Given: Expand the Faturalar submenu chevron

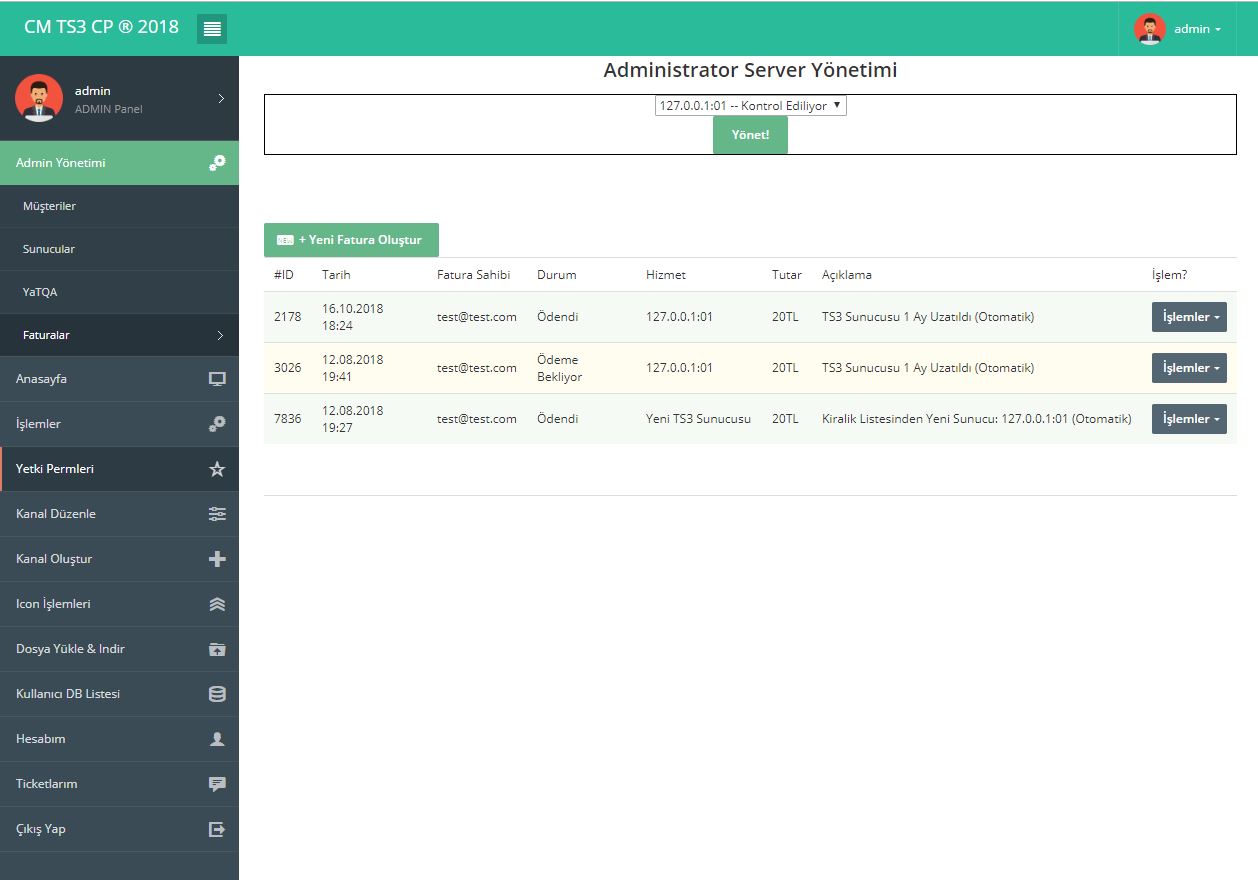Looking at the screenshot, I should point(220,336).
